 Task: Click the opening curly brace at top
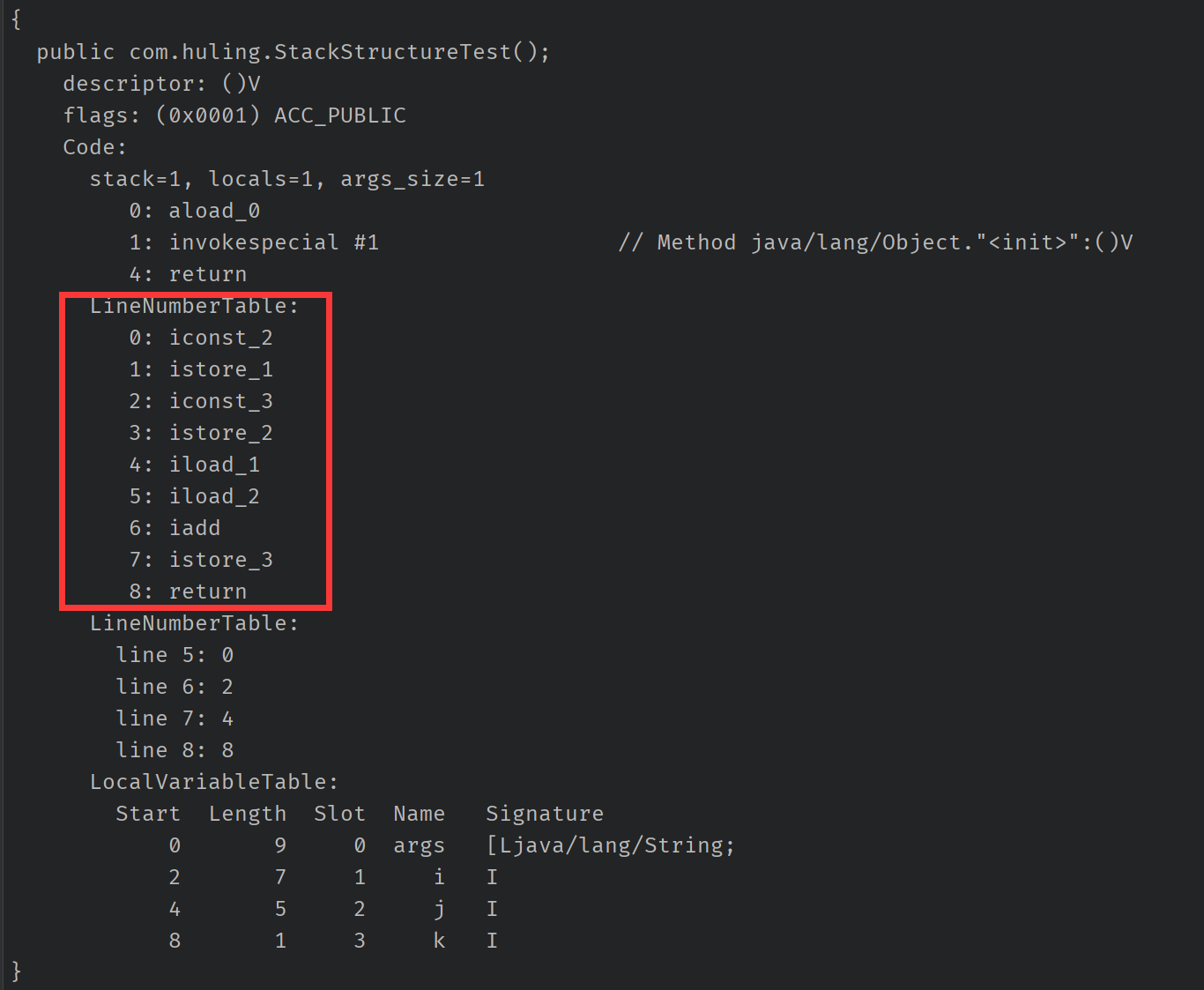[x=16, y=20]
